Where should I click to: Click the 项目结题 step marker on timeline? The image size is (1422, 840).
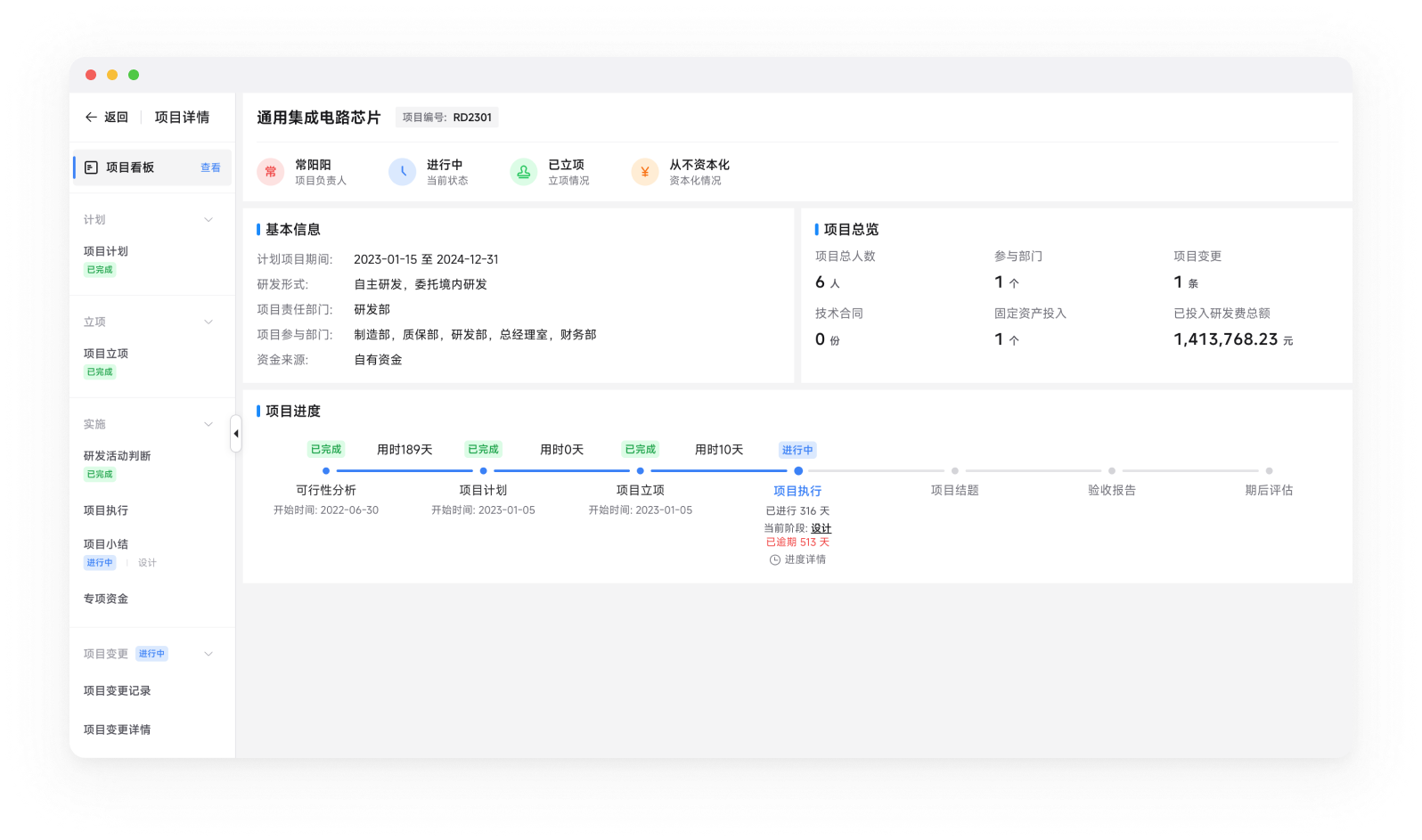(955, 470)
